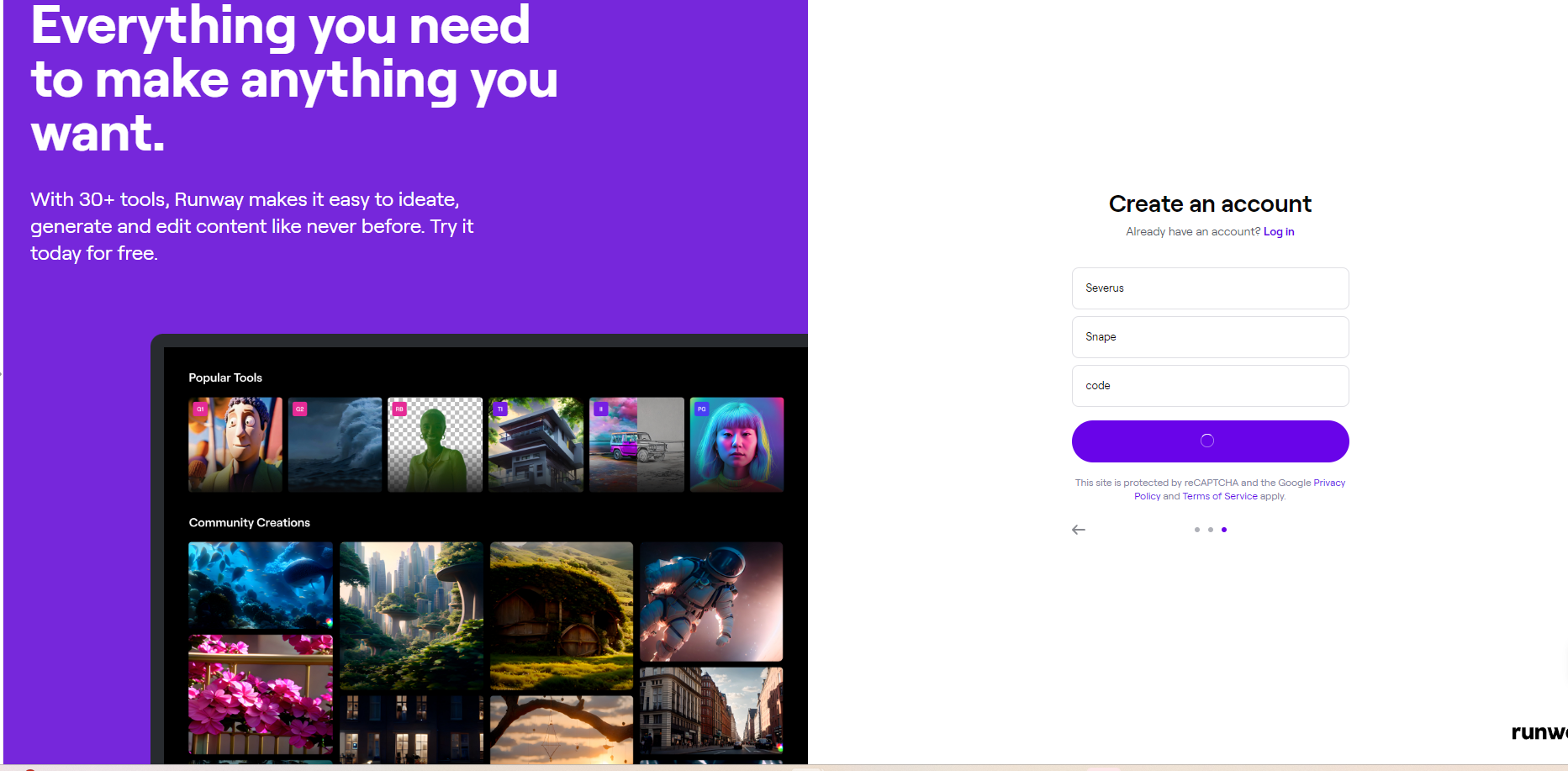Viewport: 1568px width, 771px height.
Task: Open the floating astronaut community creation
Action: [x=711, y=602]
